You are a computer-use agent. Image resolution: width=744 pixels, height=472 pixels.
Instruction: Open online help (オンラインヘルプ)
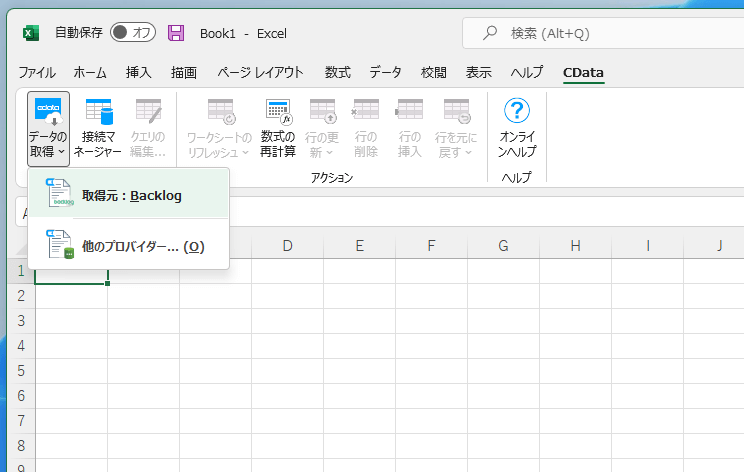point(517,128)
